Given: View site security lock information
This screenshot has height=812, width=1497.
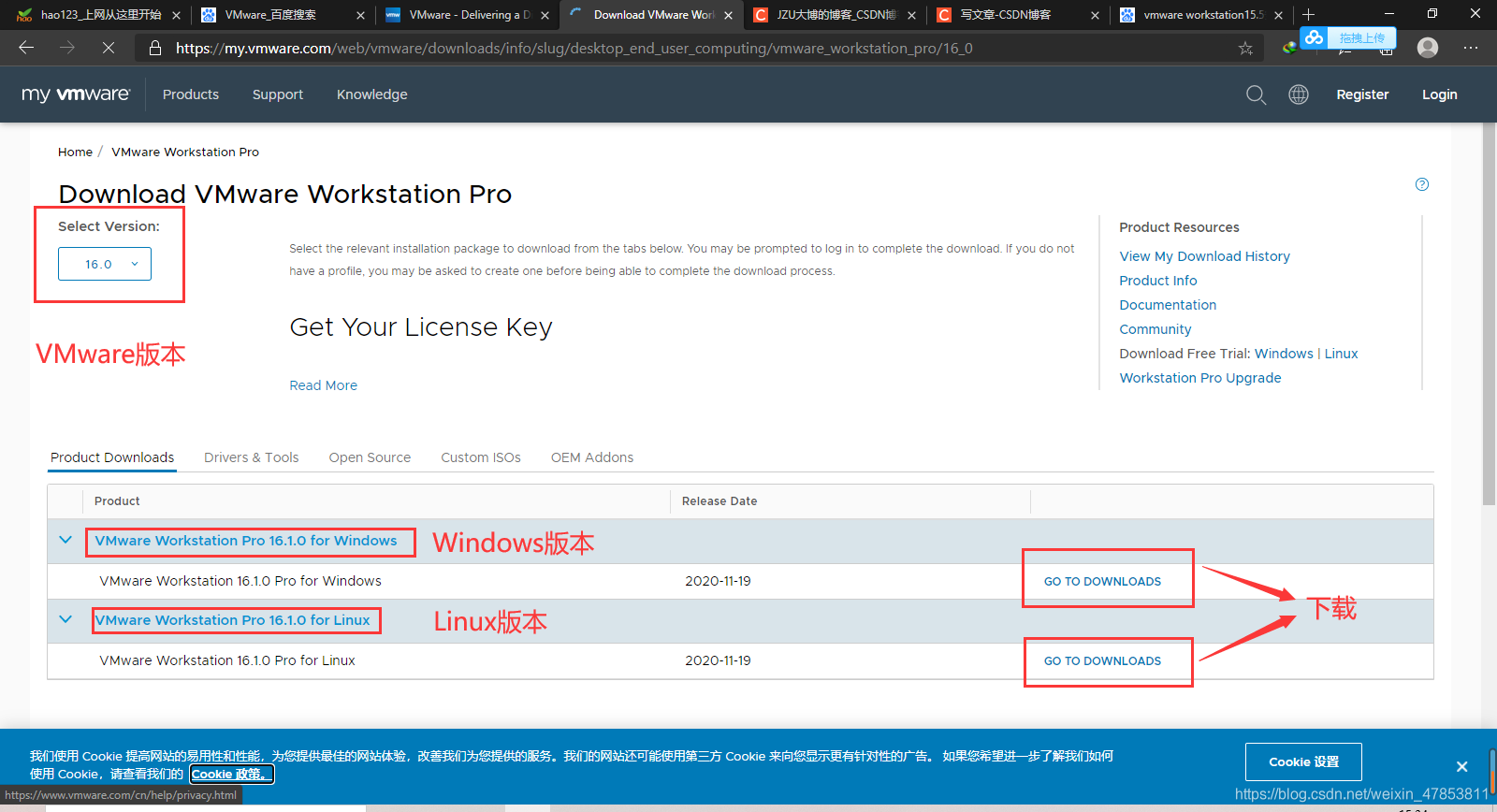Looking at the screenshot, I should (155, 48).
